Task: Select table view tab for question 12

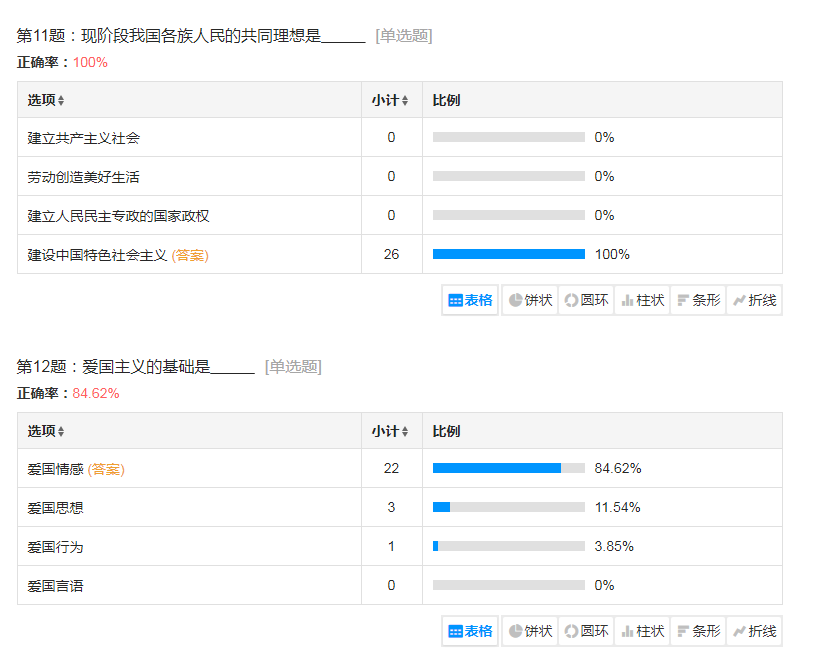Action: (471, 631)
